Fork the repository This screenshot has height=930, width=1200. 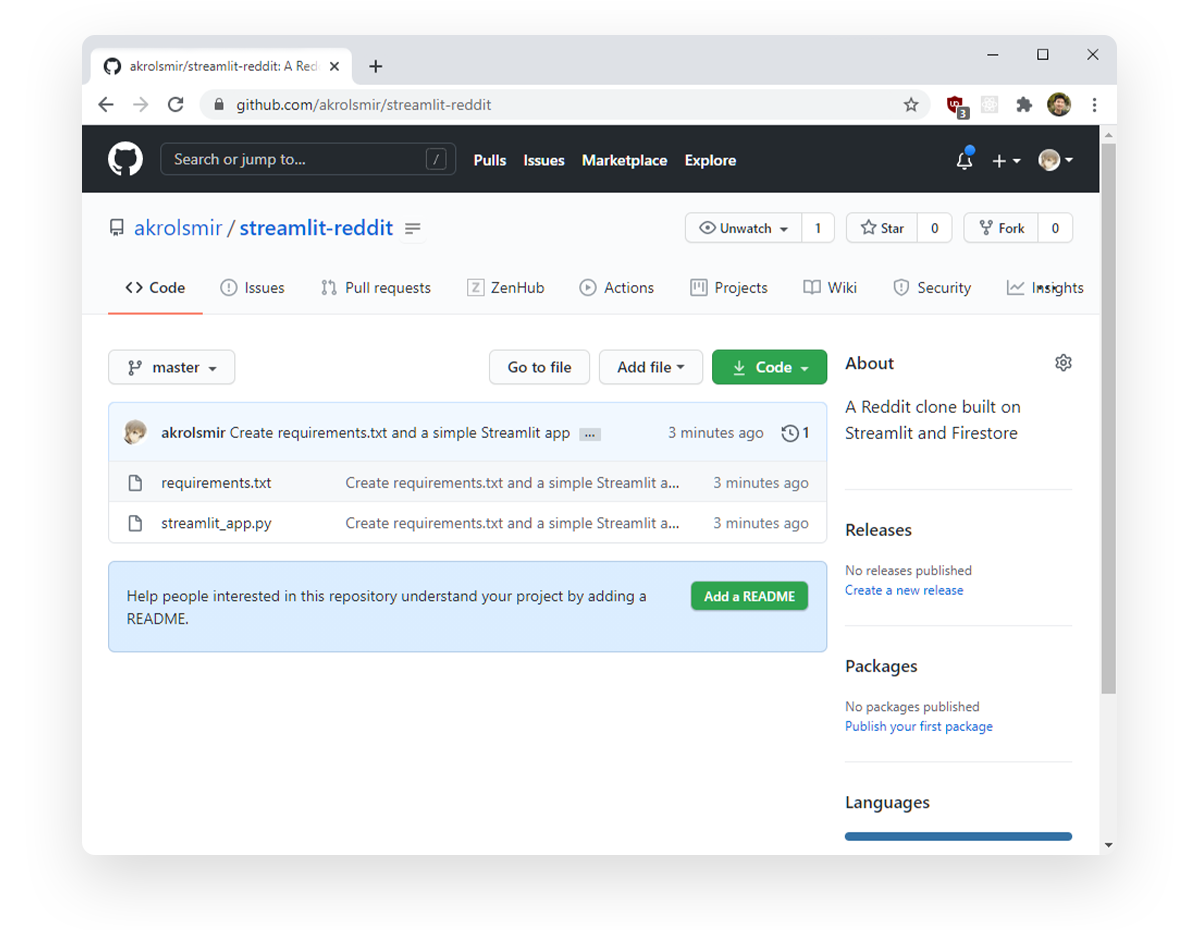1001,228
